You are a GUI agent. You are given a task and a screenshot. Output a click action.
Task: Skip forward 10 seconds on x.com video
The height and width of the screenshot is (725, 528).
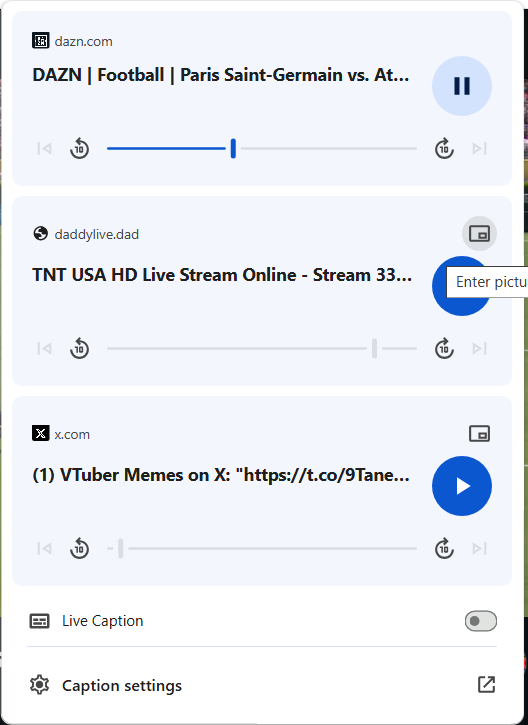tap(444, 548)
